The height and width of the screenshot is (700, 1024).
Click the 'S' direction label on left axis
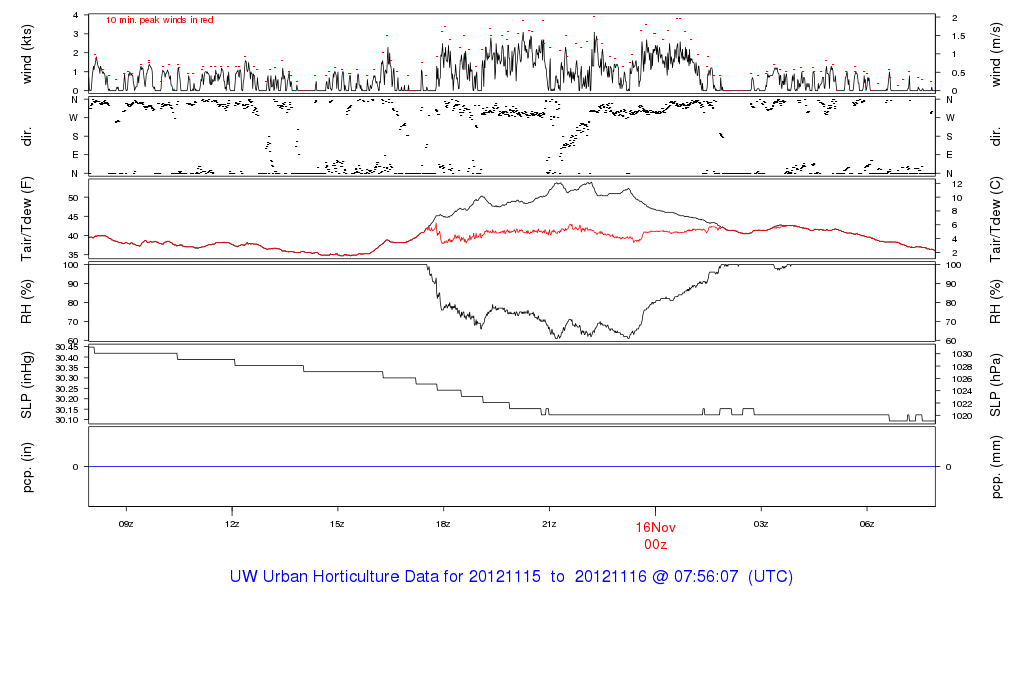click(x=75, y=136)
